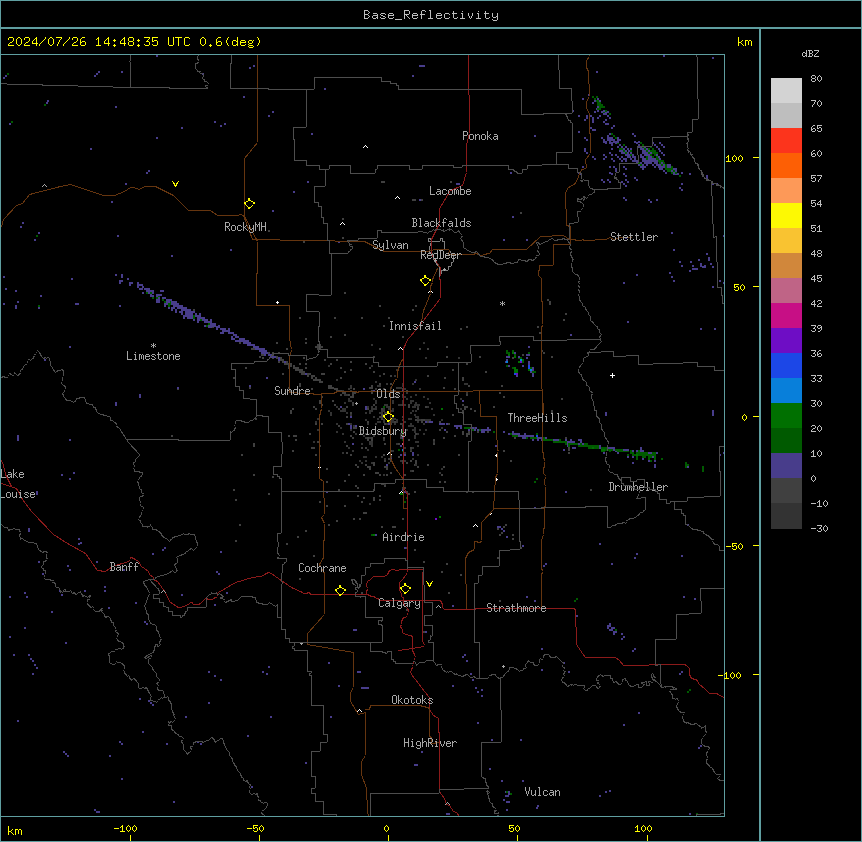Pick the light blue 33-30 dBZ swatch
This screenshot has height=842, width=862.
[x=786, y=391]
